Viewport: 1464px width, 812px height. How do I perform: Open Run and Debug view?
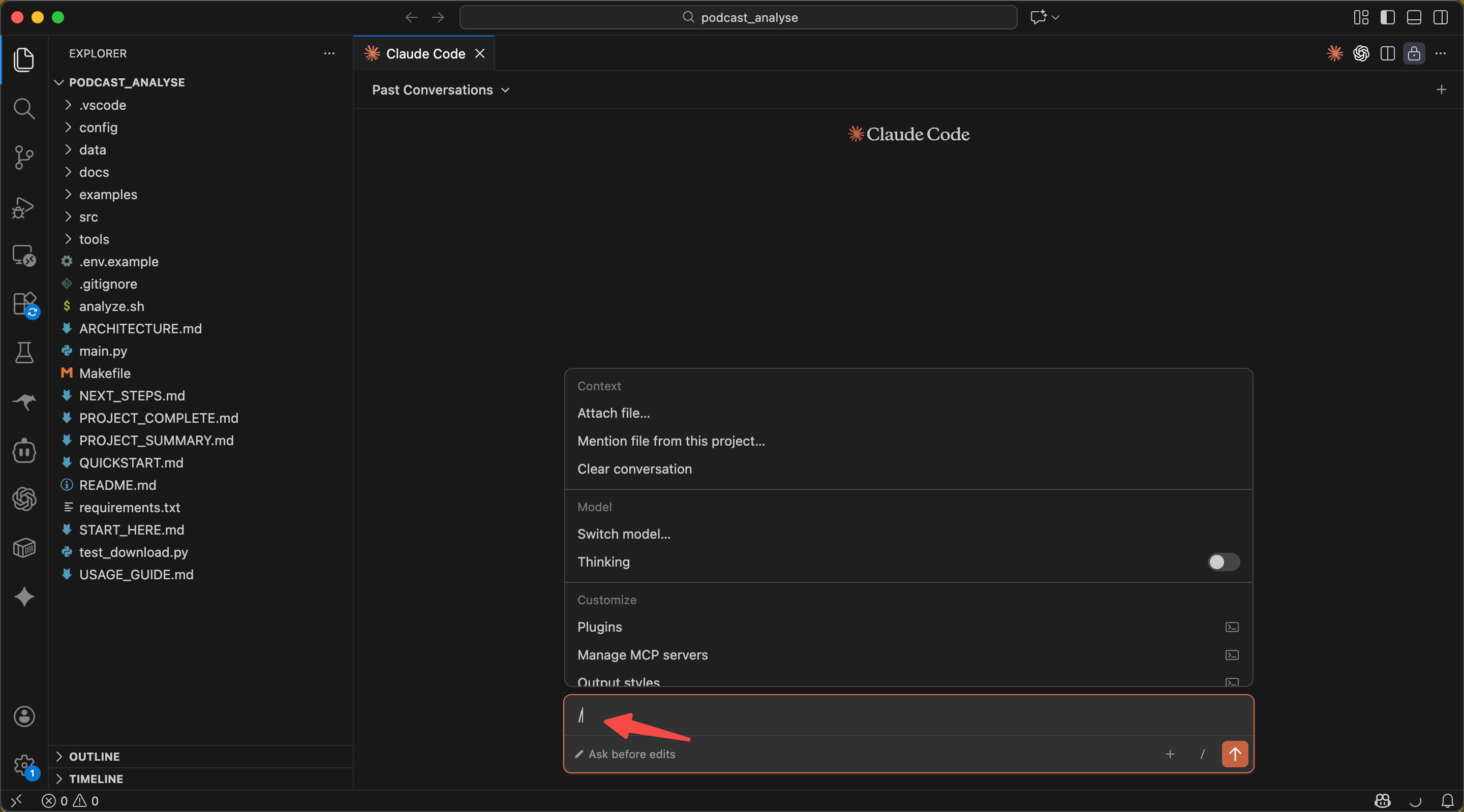[x=24, y=207]
